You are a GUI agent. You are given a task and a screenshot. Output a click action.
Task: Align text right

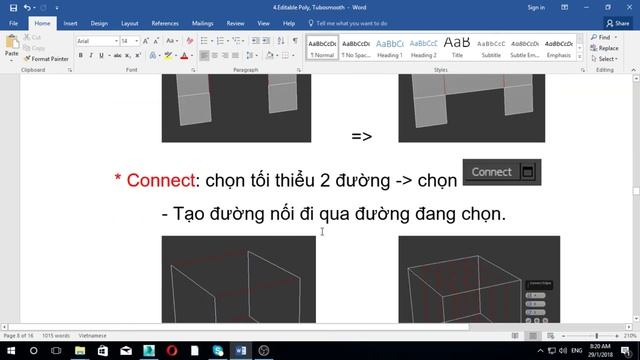tap(225, 55)
